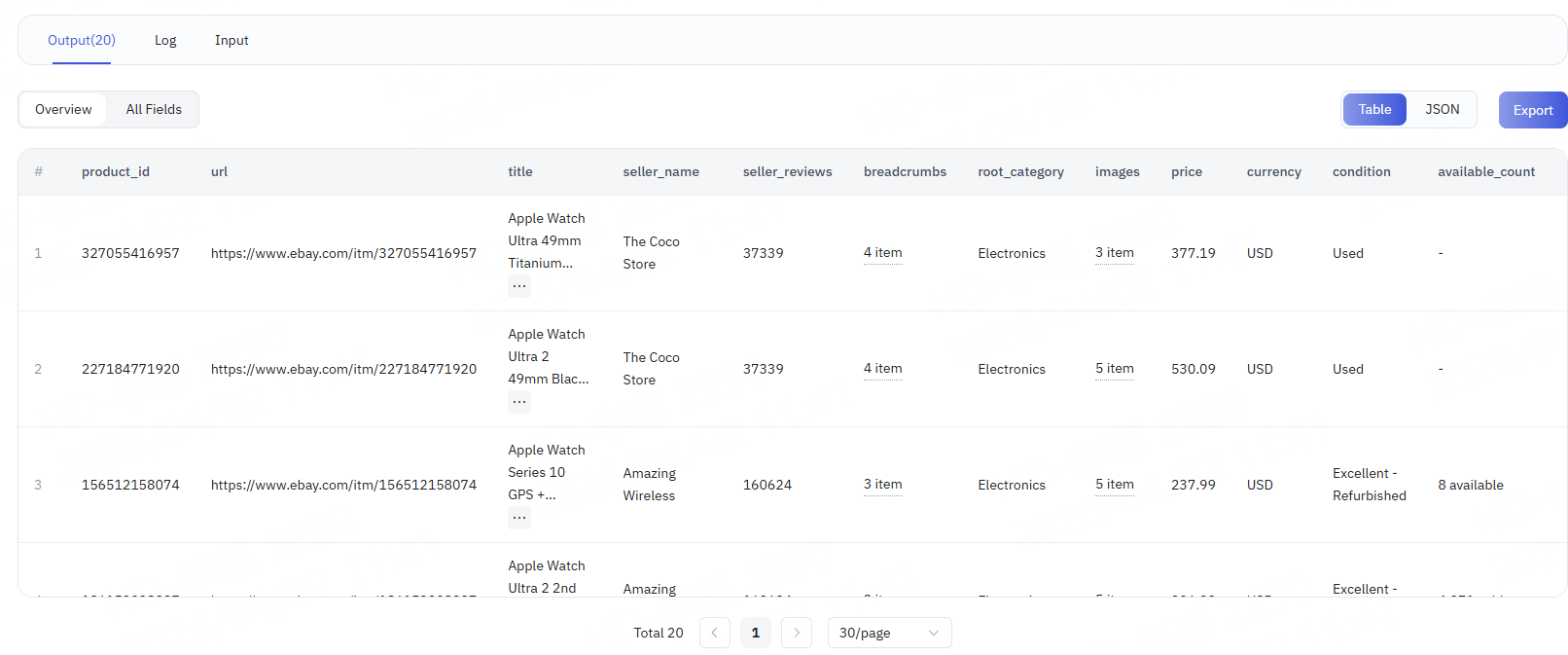Expand breadcrumbs 4 item in row 1

[x=882, y=253]
